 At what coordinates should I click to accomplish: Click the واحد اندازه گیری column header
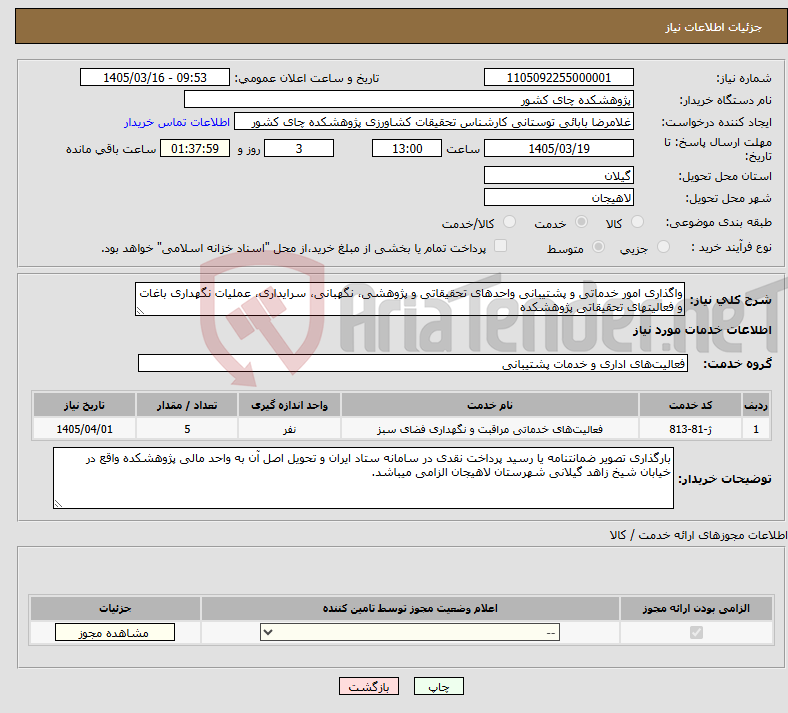point(289,405)
